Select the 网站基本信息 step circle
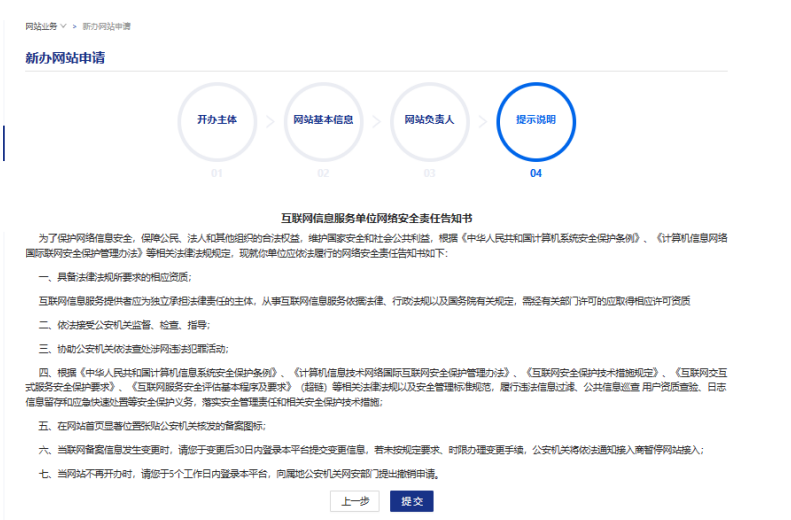This screenshot has width=791, height=520. coord(323,120)
